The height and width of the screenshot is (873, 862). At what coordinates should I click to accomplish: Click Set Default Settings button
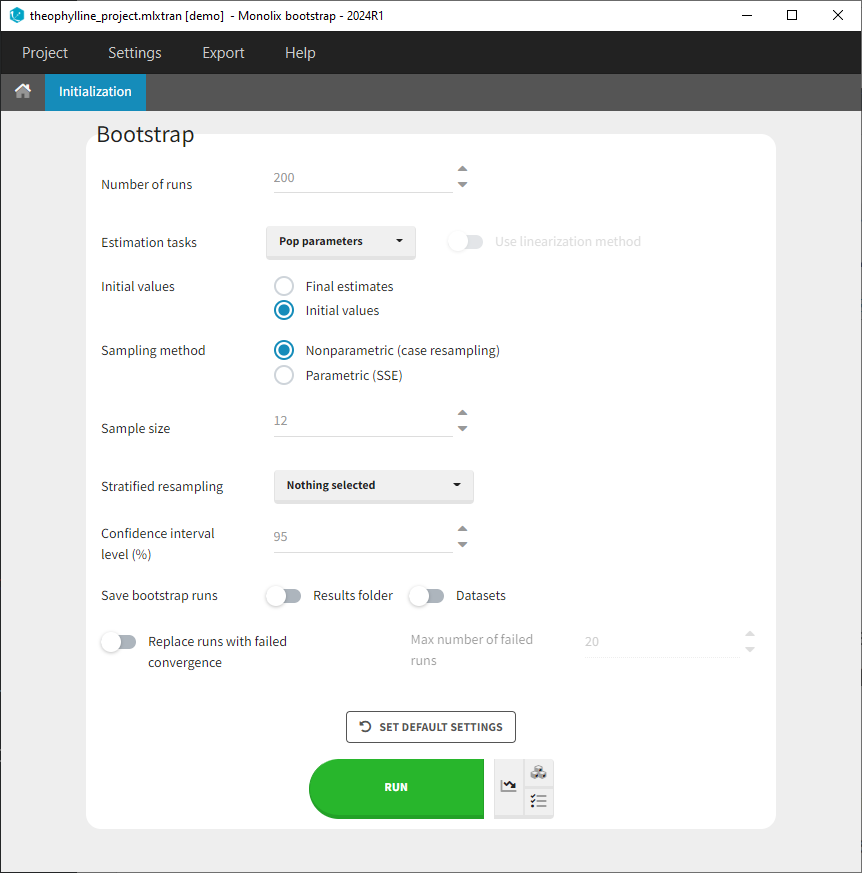coord(431,727)
